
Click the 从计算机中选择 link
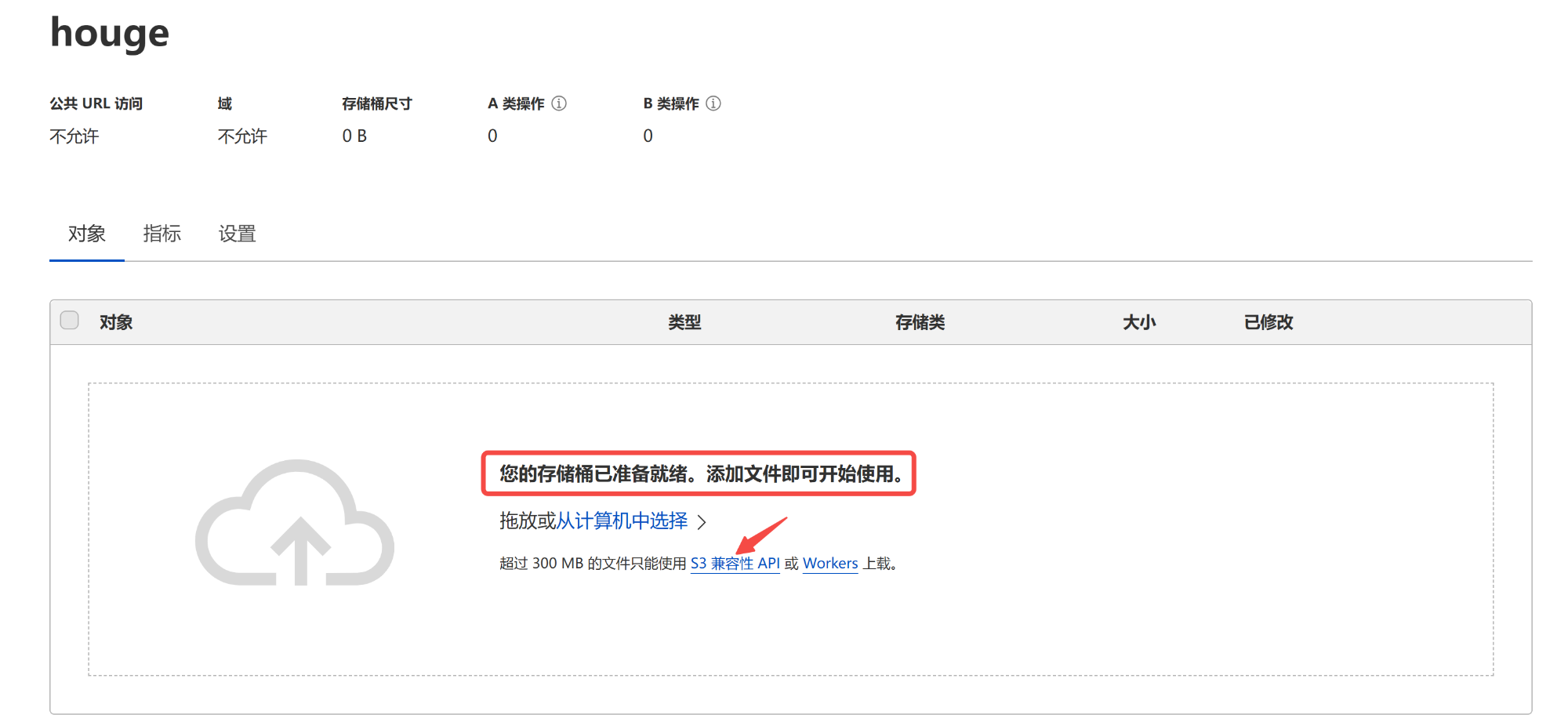(622, 521)
